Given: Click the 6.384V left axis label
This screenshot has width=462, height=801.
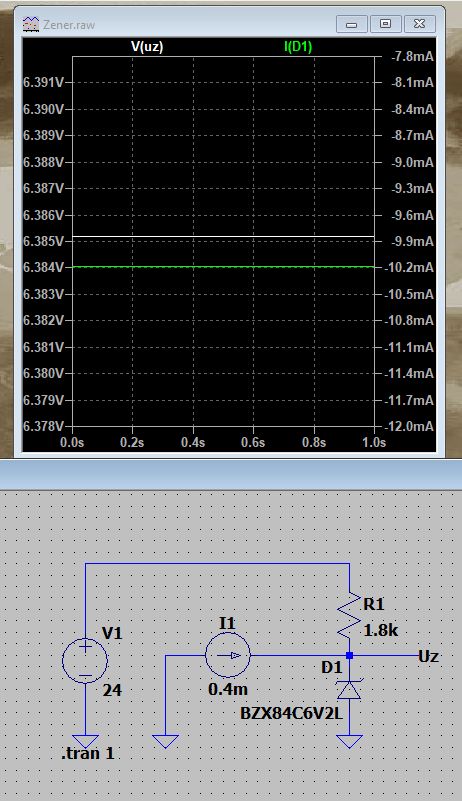Looking at the screenshot, I should coord(43,267).
